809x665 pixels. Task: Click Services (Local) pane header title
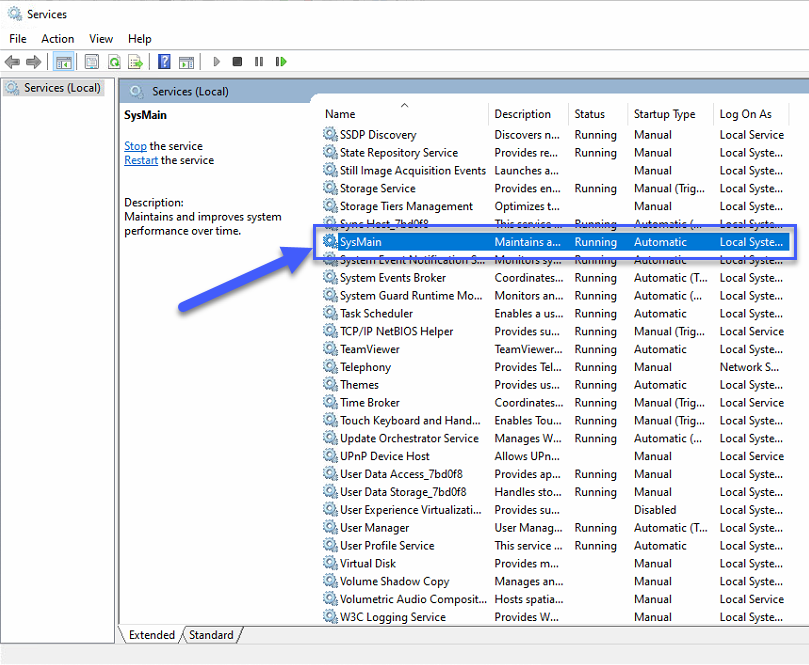coord(190,91)
